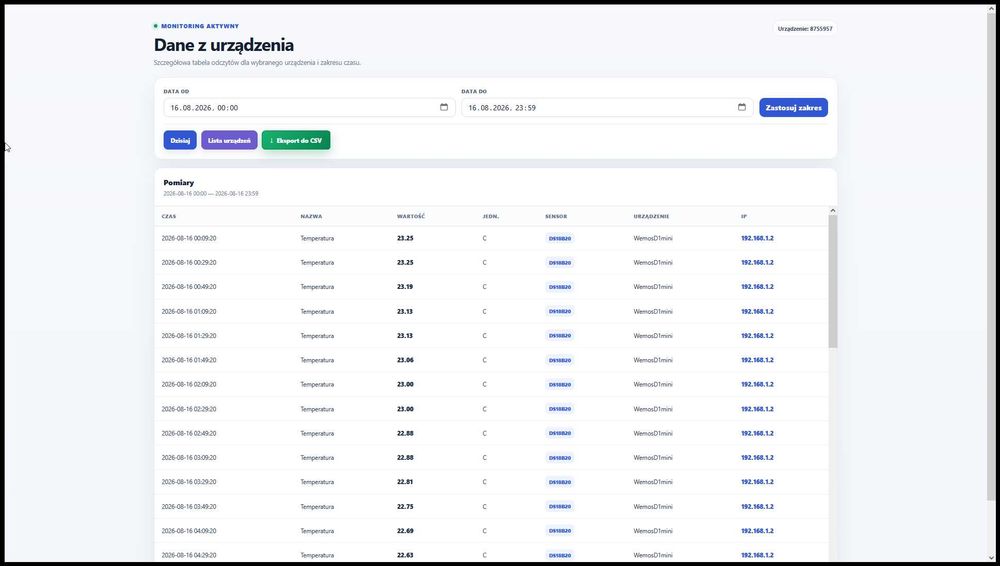Image resolution: width=1000 pixels, height=566 pixels.
Task: Click the Dane z urządzenia heading
Action: 224,45
